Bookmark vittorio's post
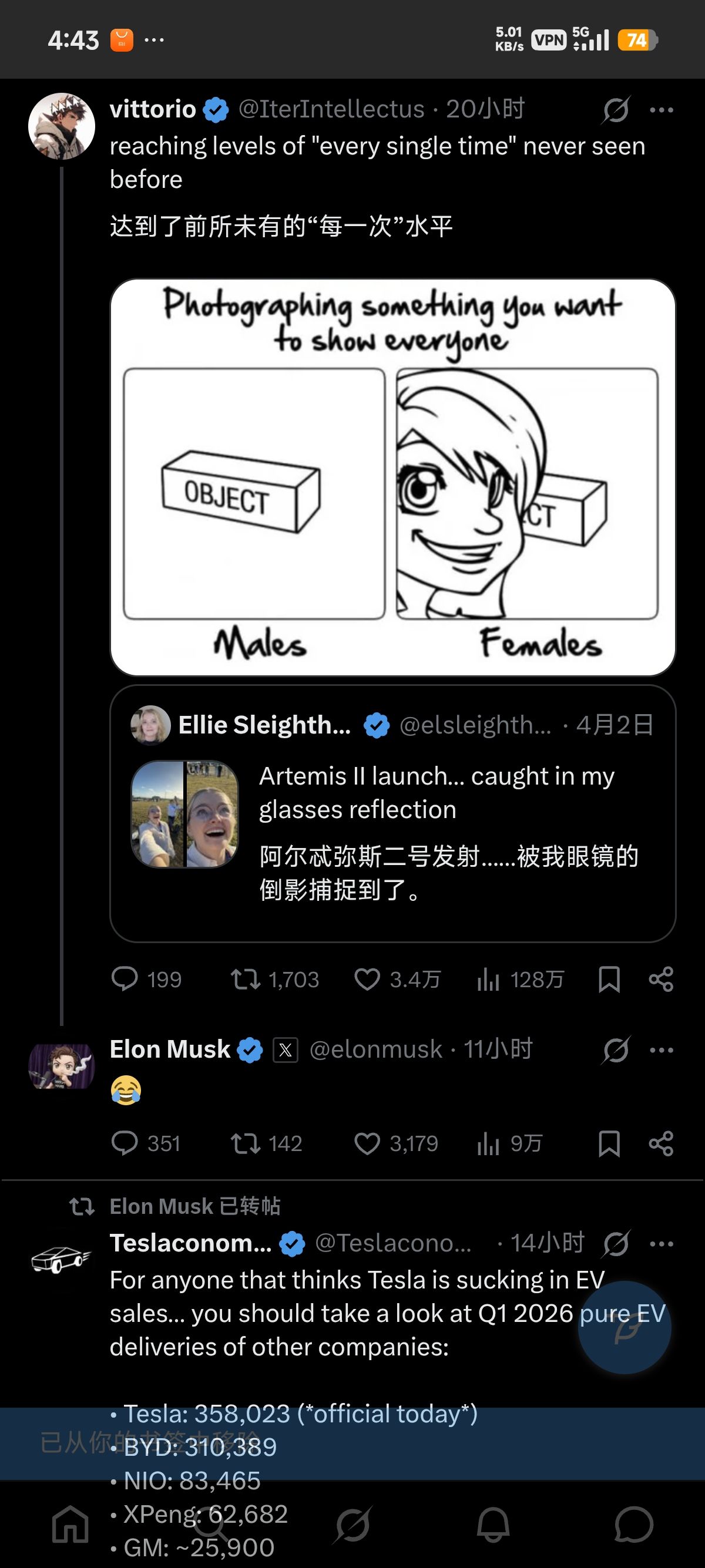 pyautogui.click(x=609, y=980)
